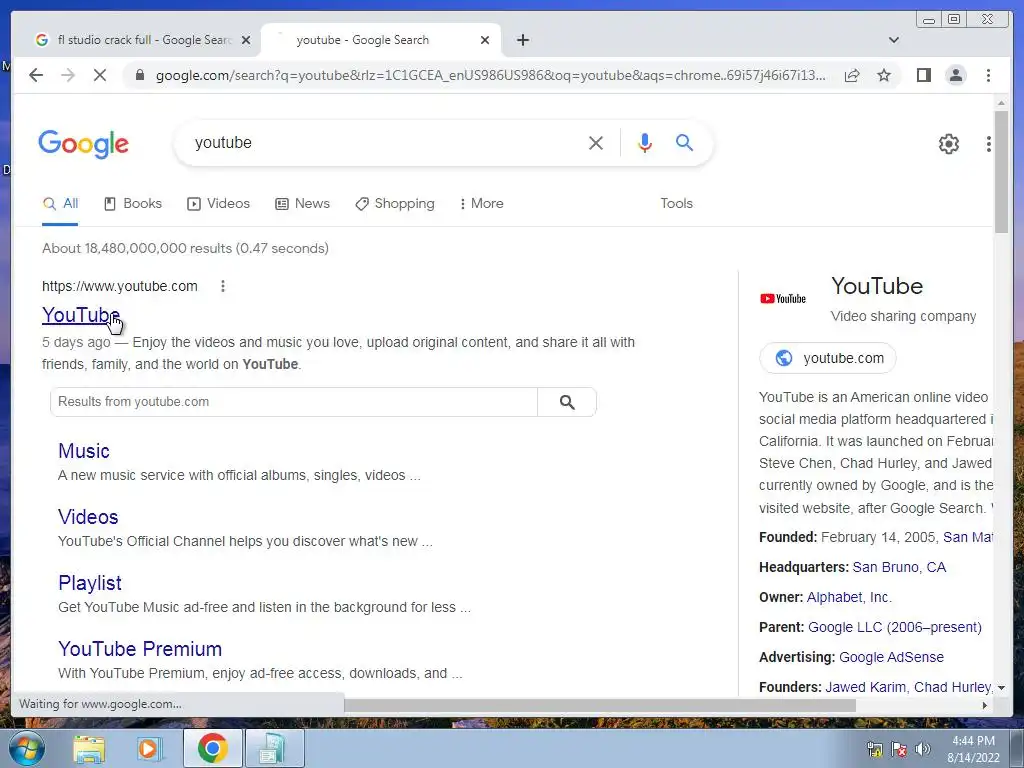Click the youtube.com button in knowledge panel
Viewport: 1024px width, 768px height.
tap(827, 359)
